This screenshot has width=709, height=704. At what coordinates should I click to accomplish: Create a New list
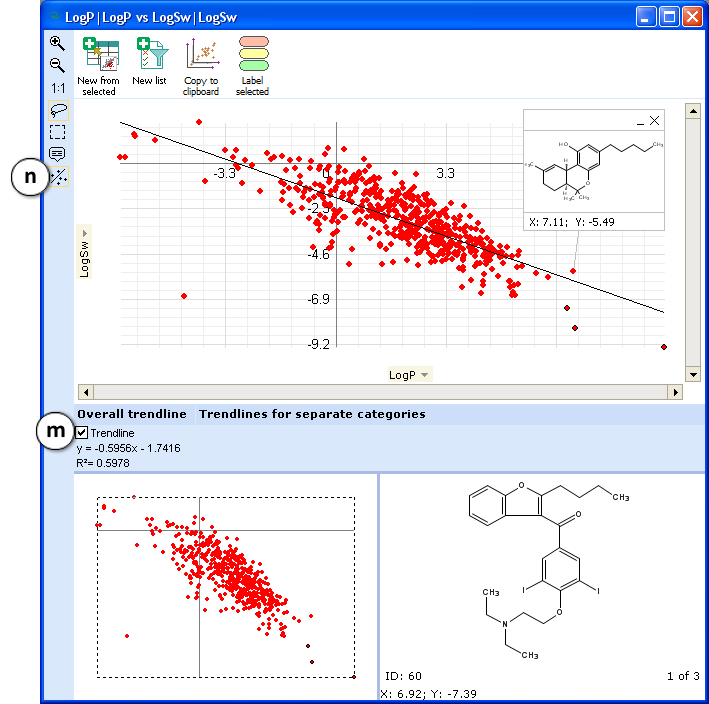[x=150, y=62]
